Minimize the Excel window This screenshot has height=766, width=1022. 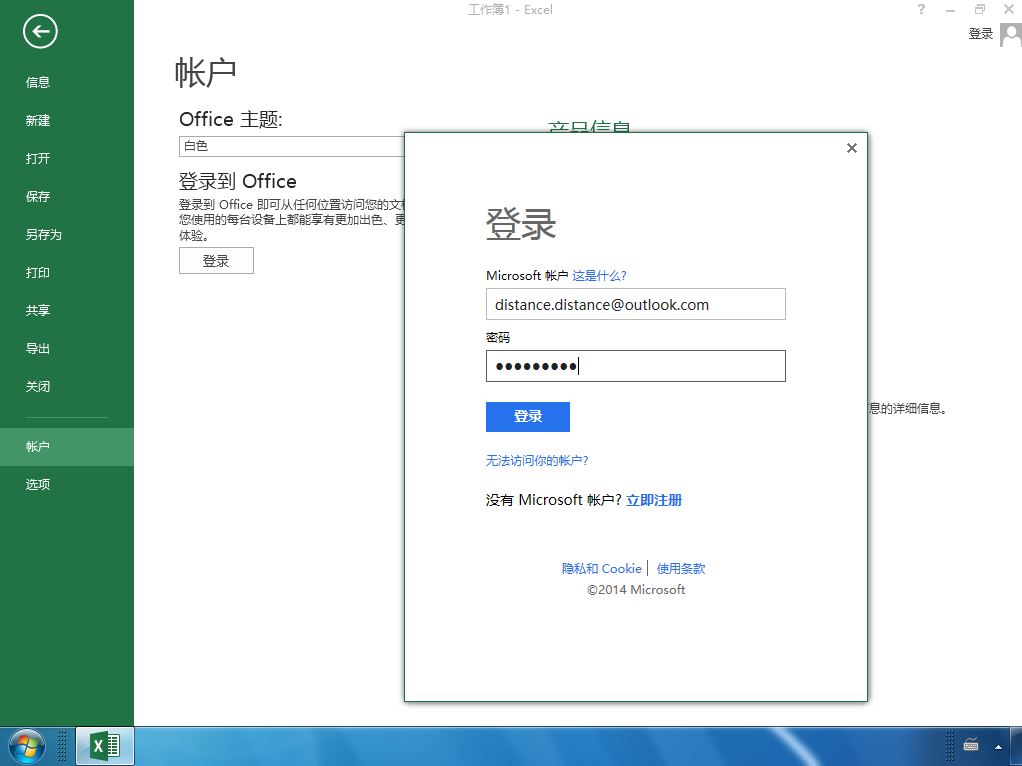(950, 10)
